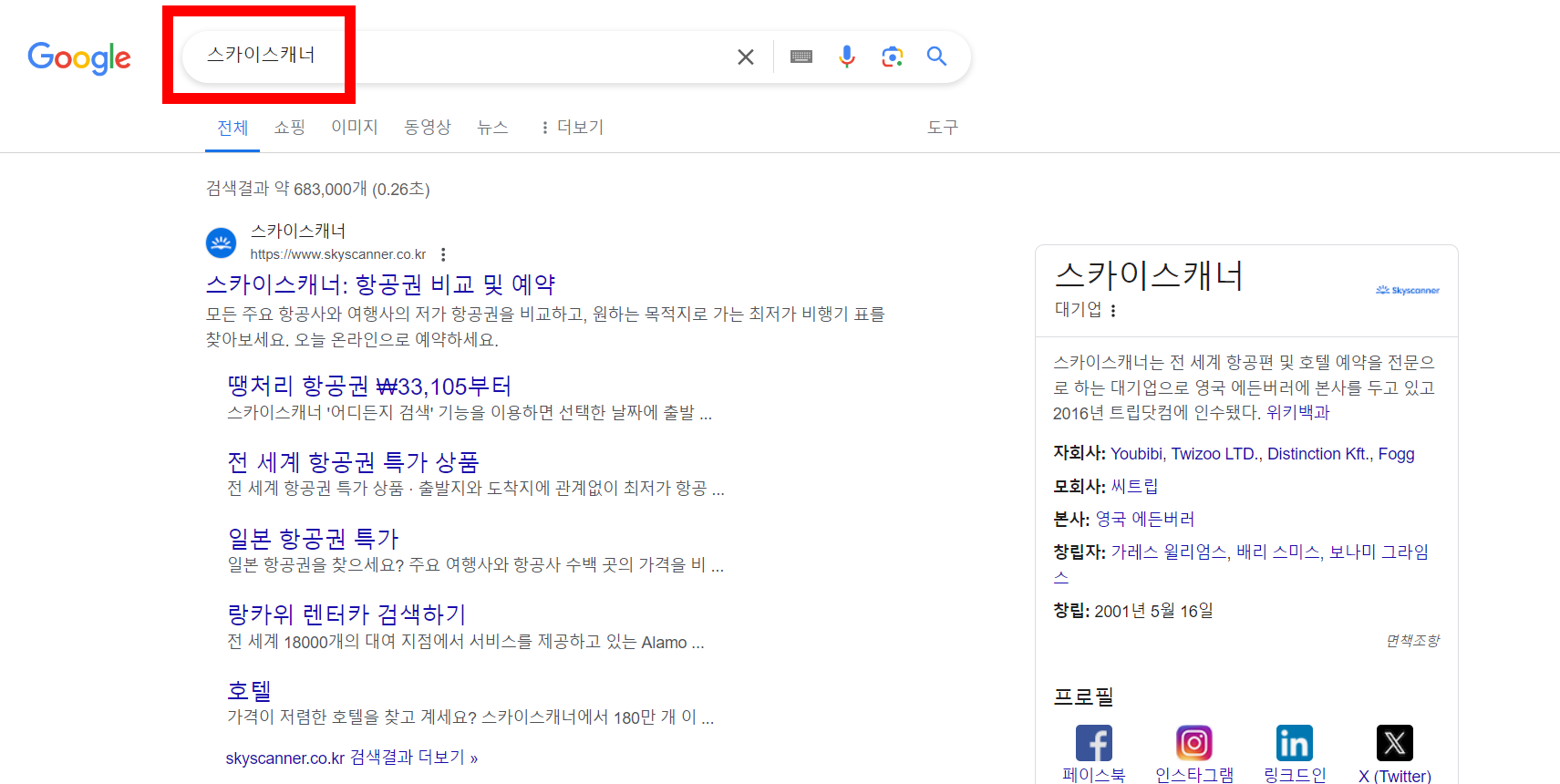Screen dimensions: 1560x784
Task: Click the 씨트립 parent company link
Action: click(x=1134, y=487)
